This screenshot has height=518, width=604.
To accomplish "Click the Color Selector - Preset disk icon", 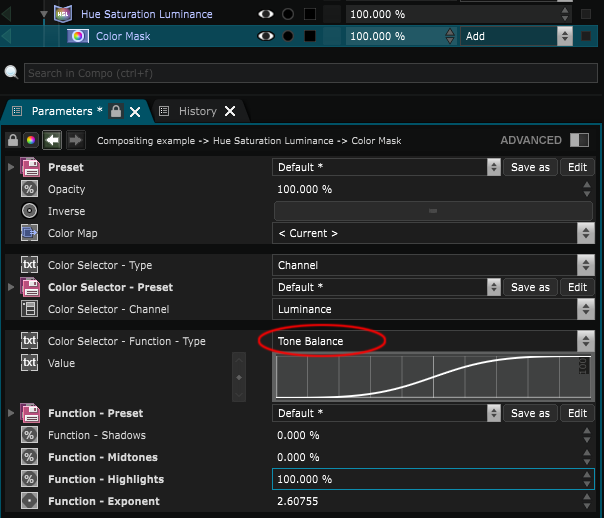I will coord(30,287).
